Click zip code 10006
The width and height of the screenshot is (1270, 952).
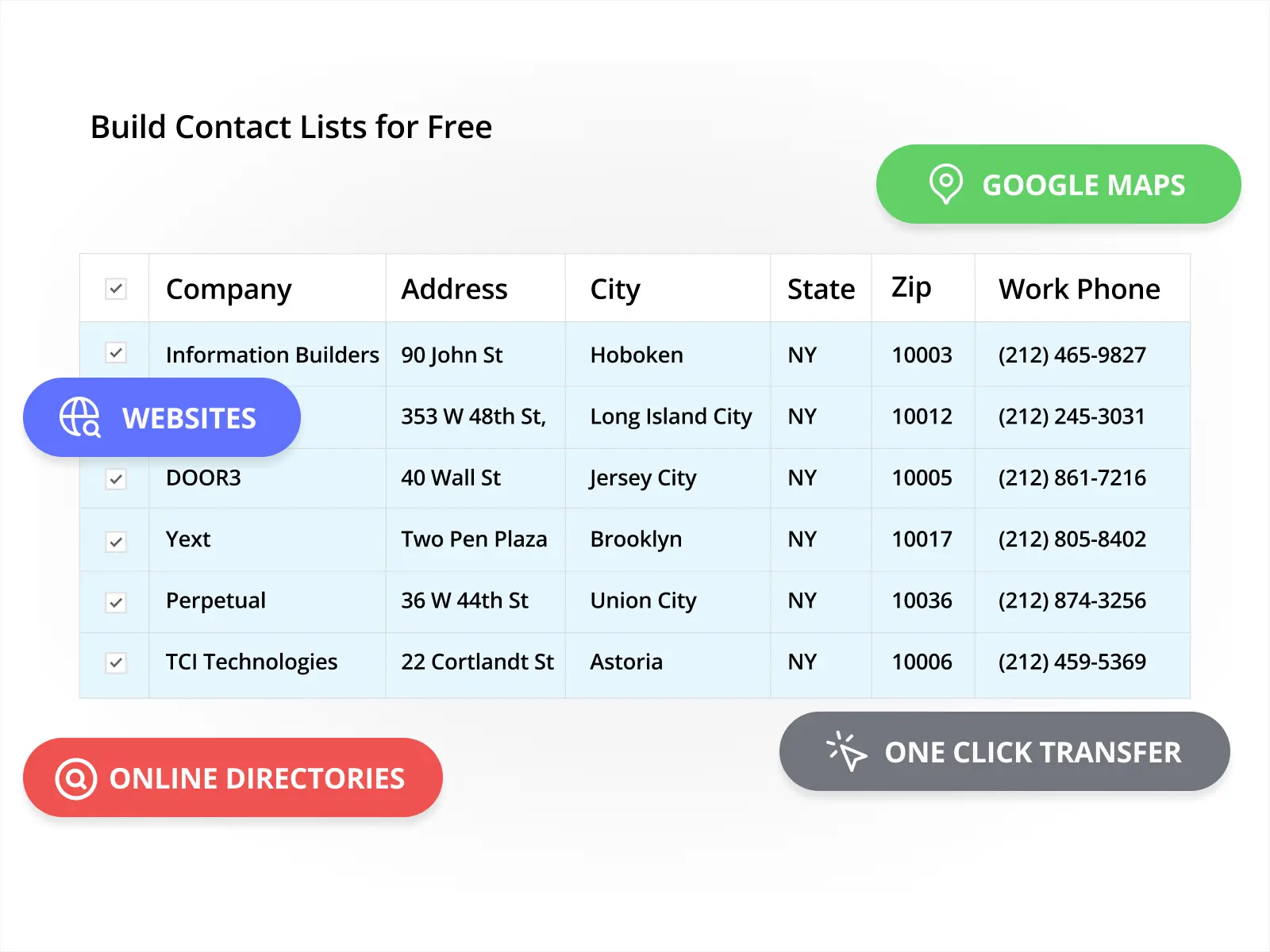coord(922,662)
